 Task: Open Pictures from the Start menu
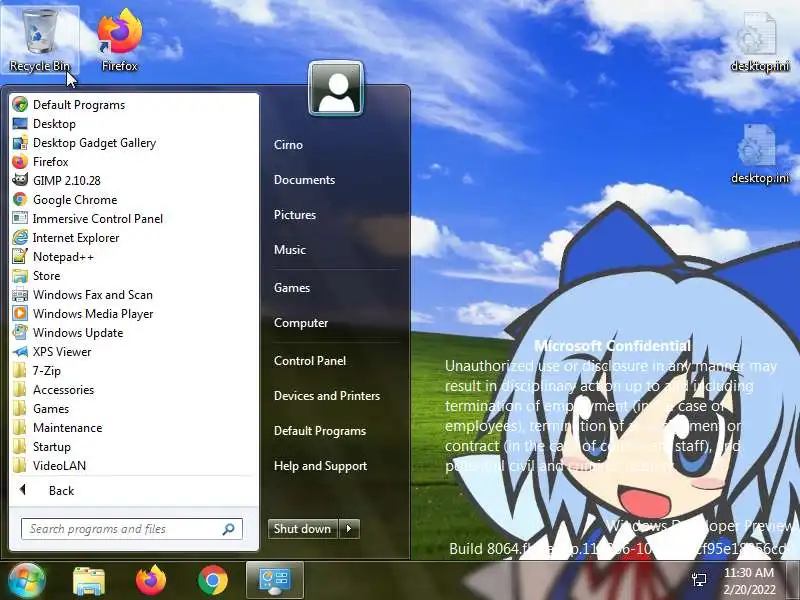(x=295, y=215)
